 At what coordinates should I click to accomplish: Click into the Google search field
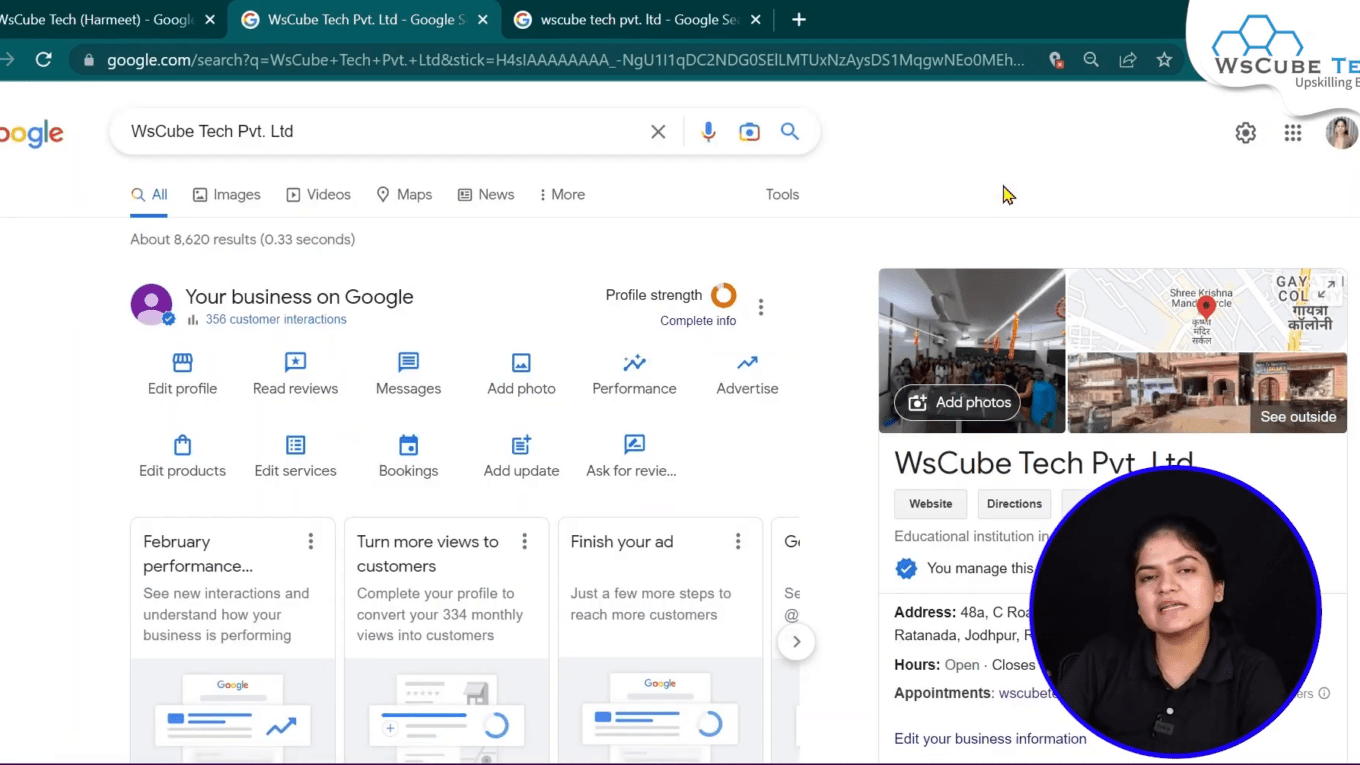coord(385,132)
